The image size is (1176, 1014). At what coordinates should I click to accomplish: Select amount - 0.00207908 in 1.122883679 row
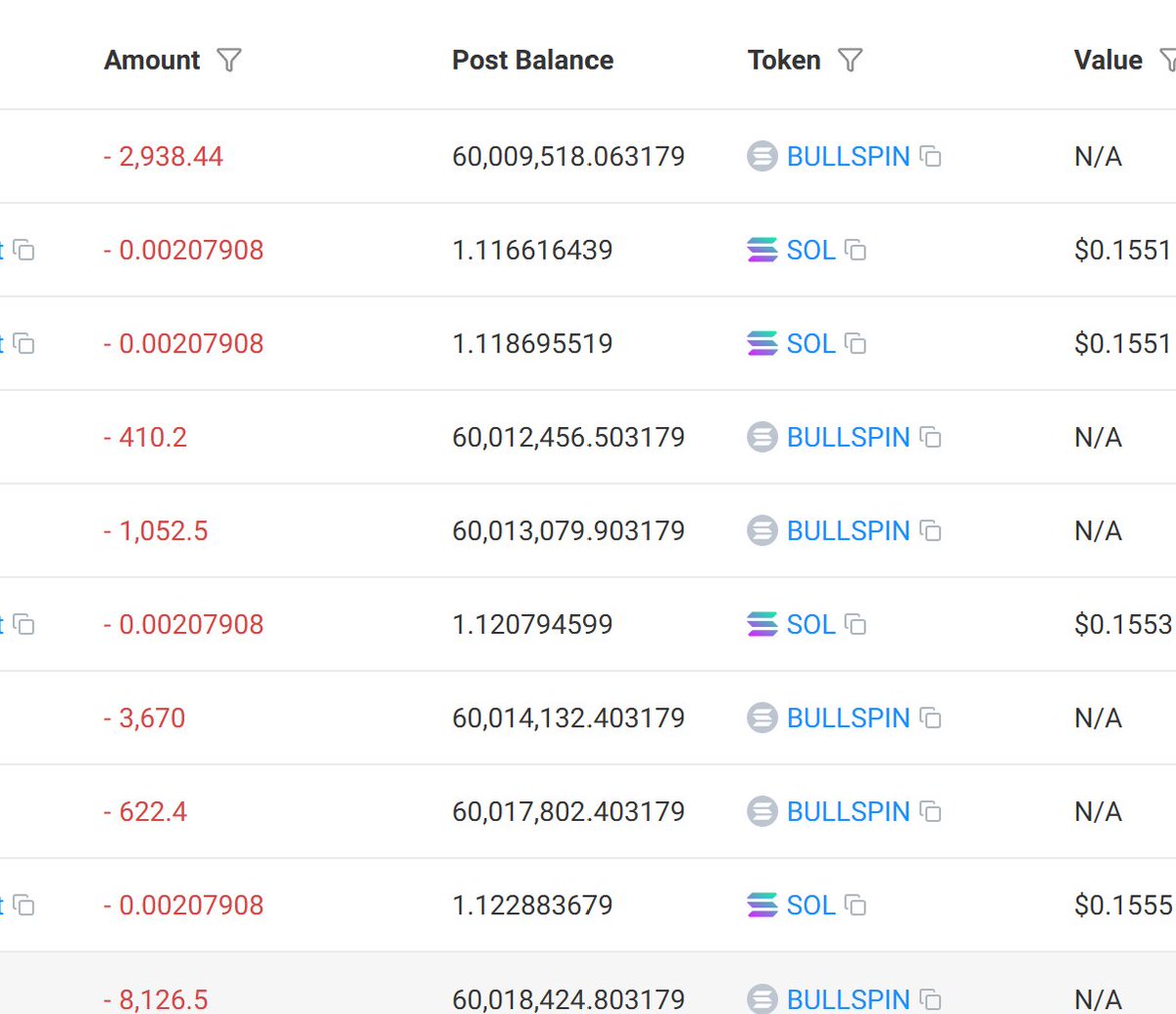pos(183,906)
